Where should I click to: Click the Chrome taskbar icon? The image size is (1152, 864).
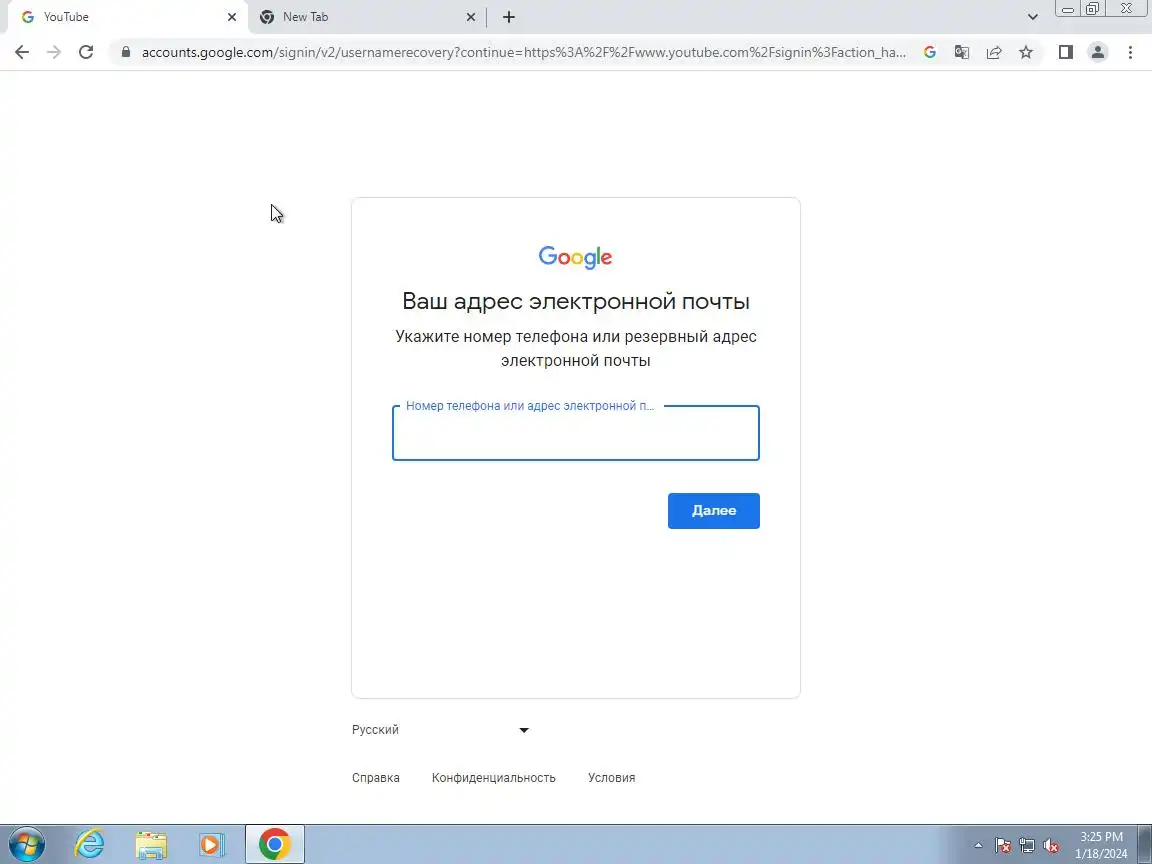pyautogui.click(x=274, y=844)
